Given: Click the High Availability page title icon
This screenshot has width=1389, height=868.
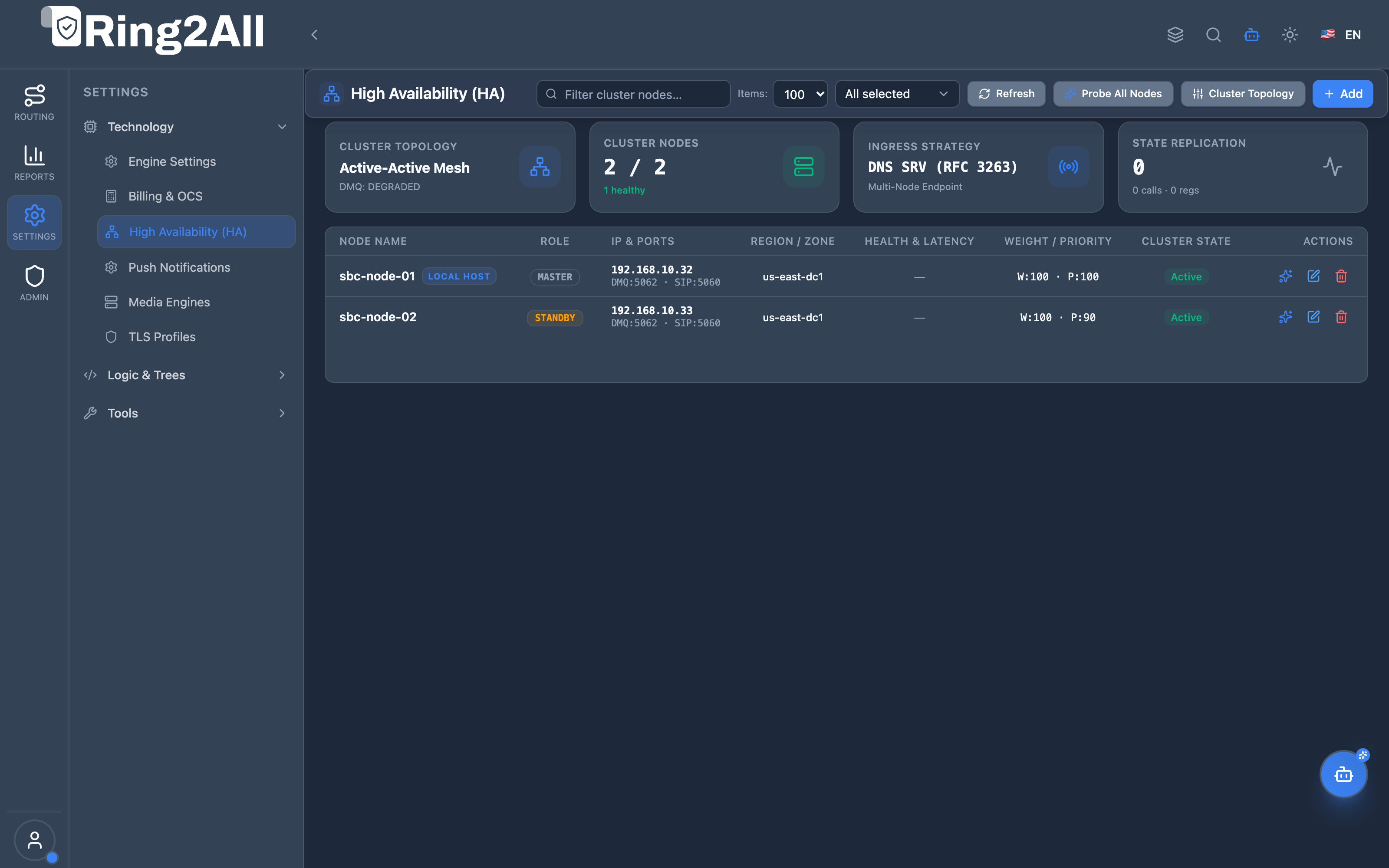Looking at the screenshot, I should [331, 94].
